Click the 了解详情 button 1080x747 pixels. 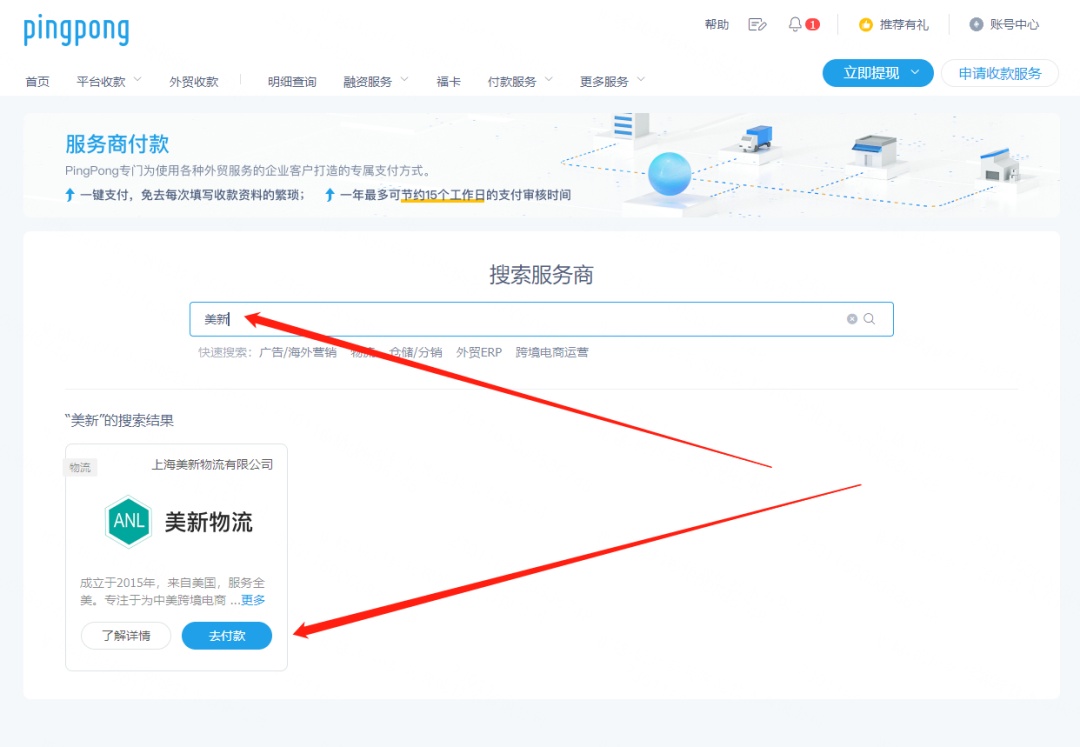[126, 636]
